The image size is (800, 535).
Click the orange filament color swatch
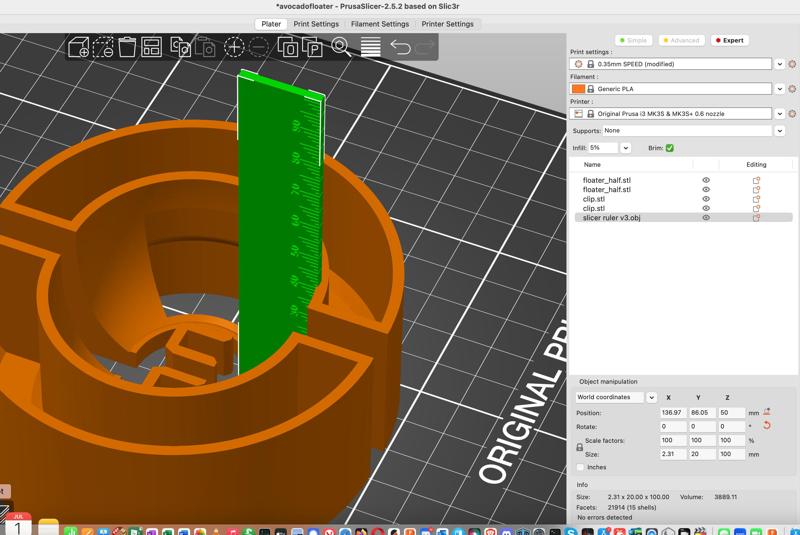click(x=578, y=89)
